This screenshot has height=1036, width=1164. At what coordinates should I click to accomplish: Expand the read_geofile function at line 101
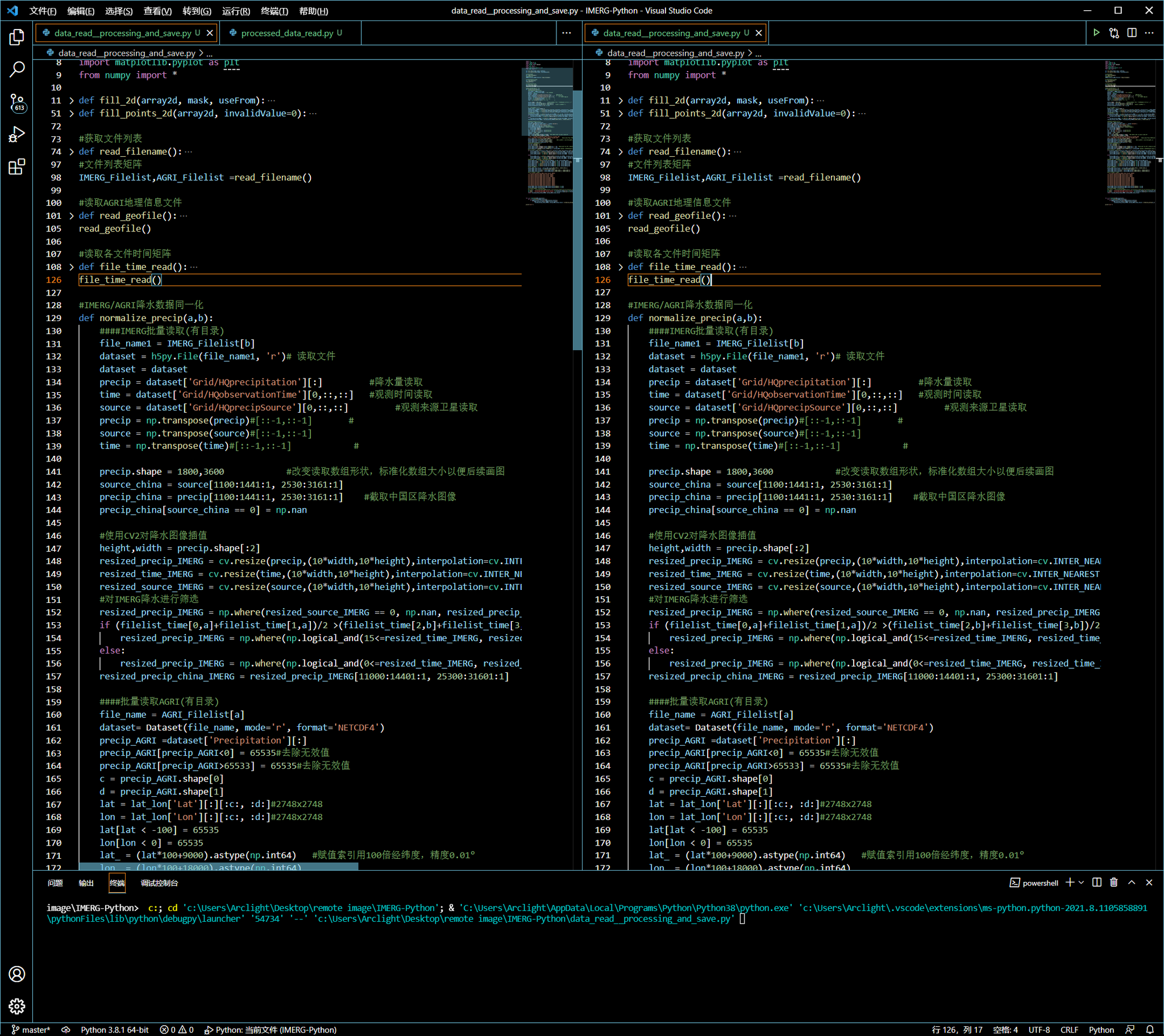coord(72,215)
